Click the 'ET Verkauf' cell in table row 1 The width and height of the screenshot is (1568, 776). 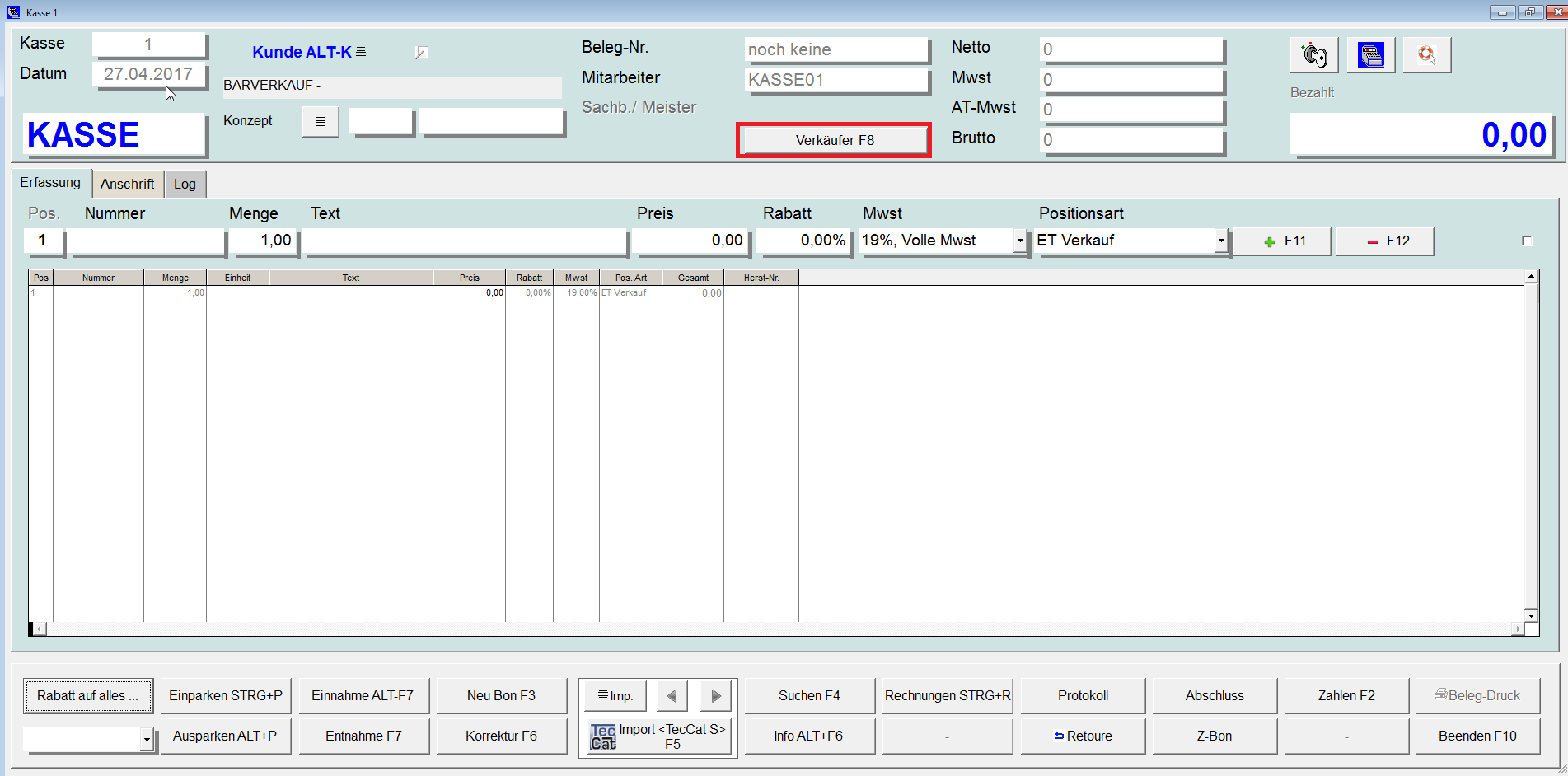[630, 293]
